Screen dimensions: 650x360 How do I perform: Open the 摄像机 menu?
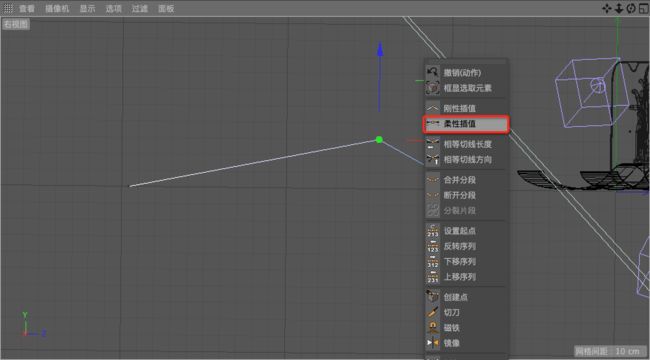pyautogui.click(x=57, y=8)
